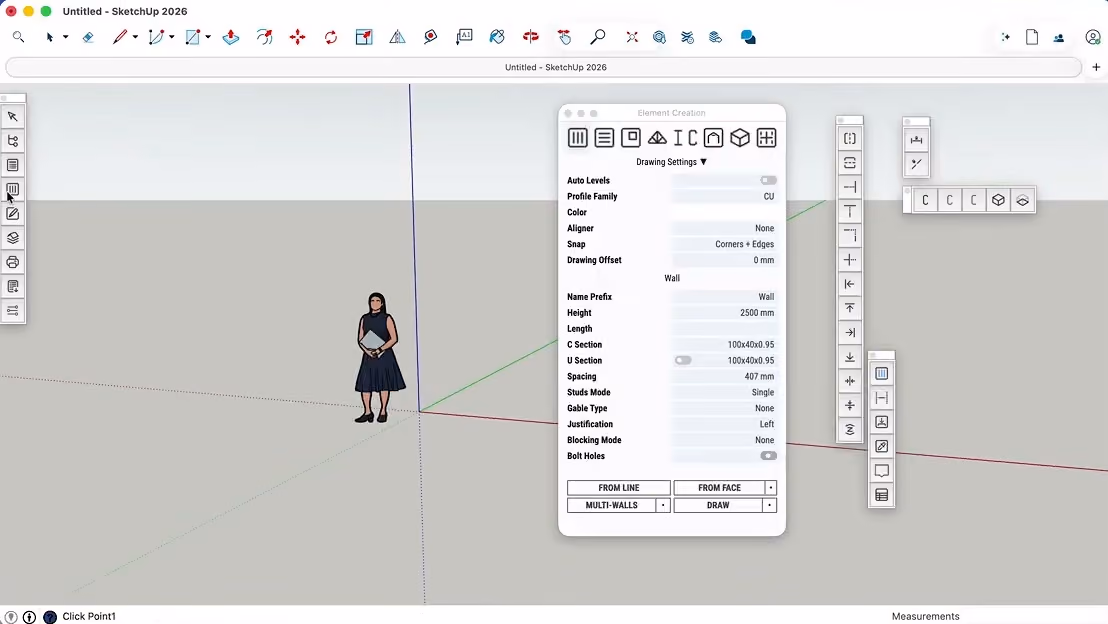Image resolution: width=1108 pixels, height=624 pixels.
Task: Select the Eraser tool in top toolbar
Action: coord(88,37)
